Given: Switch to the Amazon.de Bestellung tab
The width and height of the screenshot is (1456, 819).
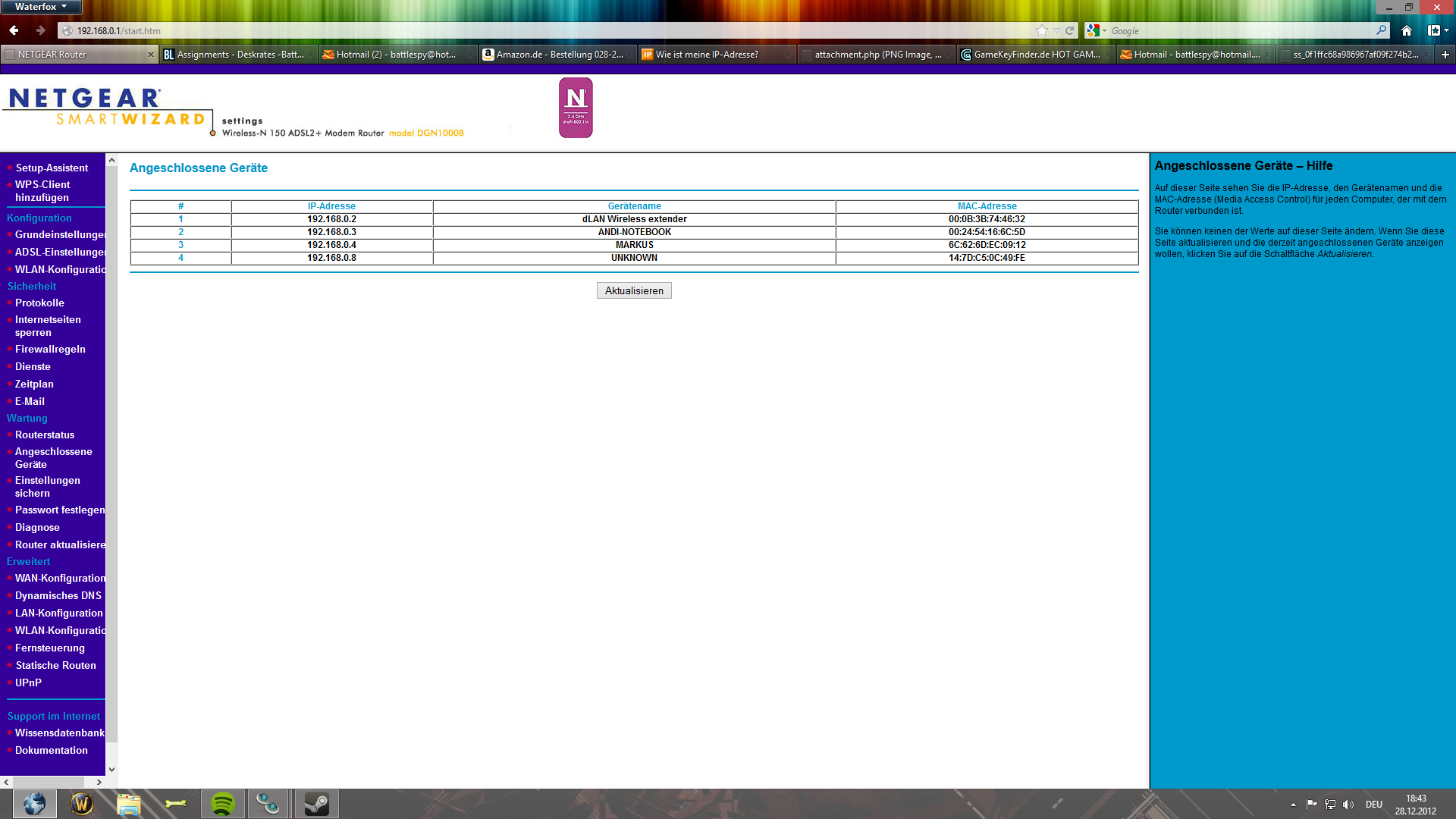Looking at the screenshot, I should tap(559, 55).
